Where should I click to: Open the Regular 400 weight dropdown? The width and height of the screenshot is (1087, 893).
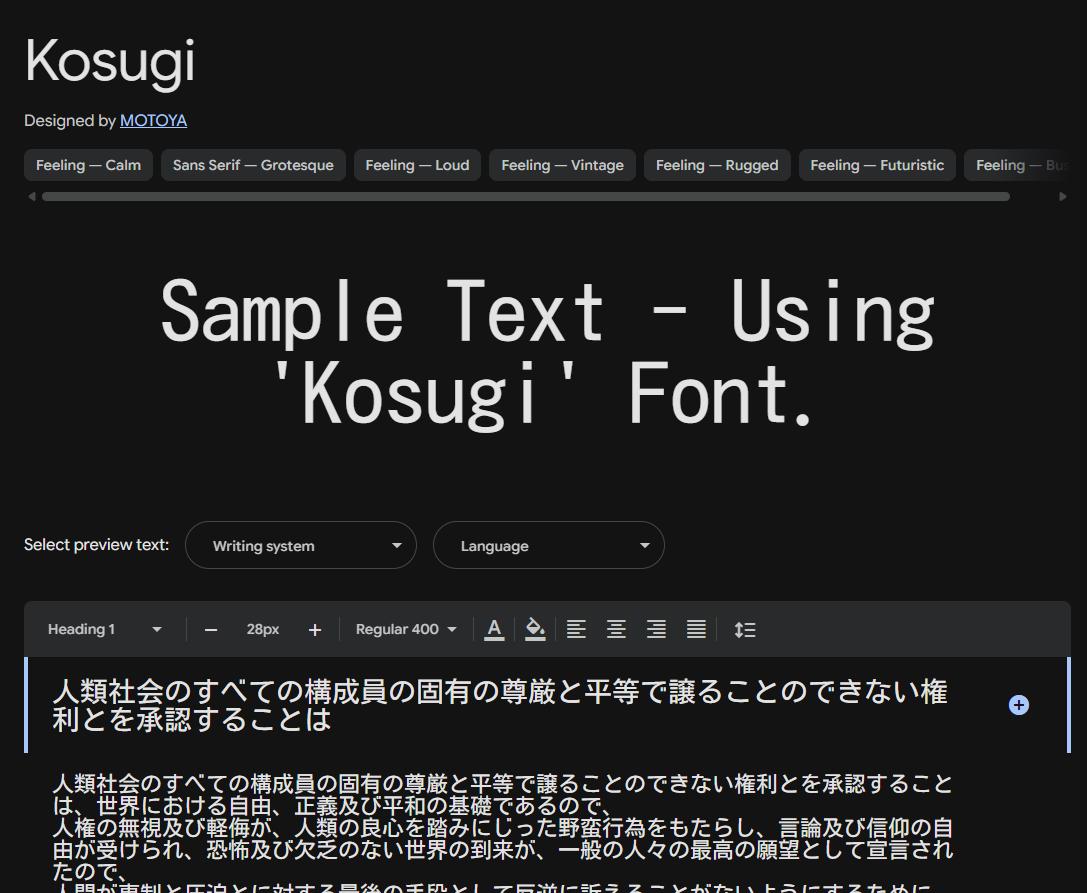[406, 630]
